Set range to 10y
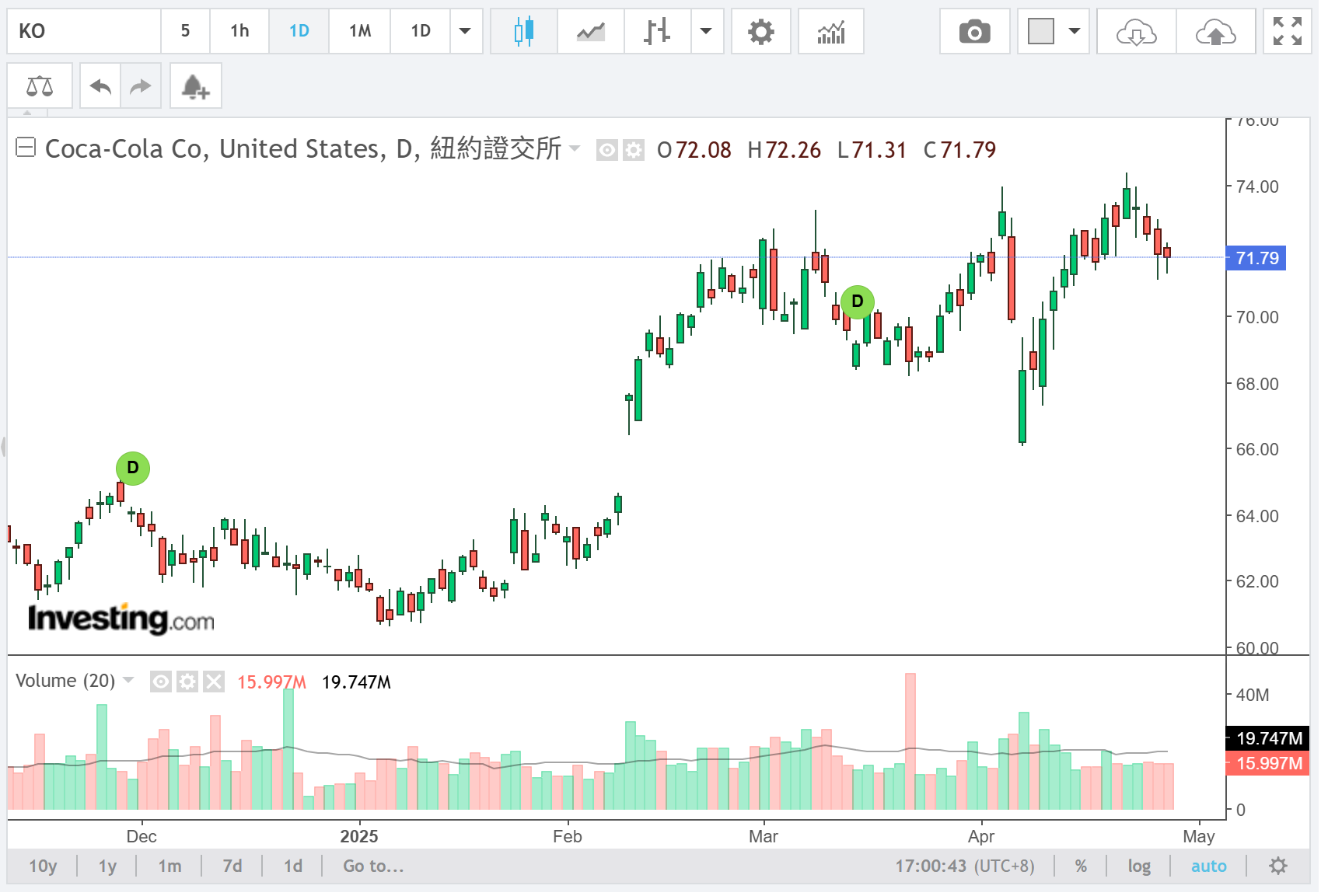Screen dimensions: 1321x896 coord(43,866)
